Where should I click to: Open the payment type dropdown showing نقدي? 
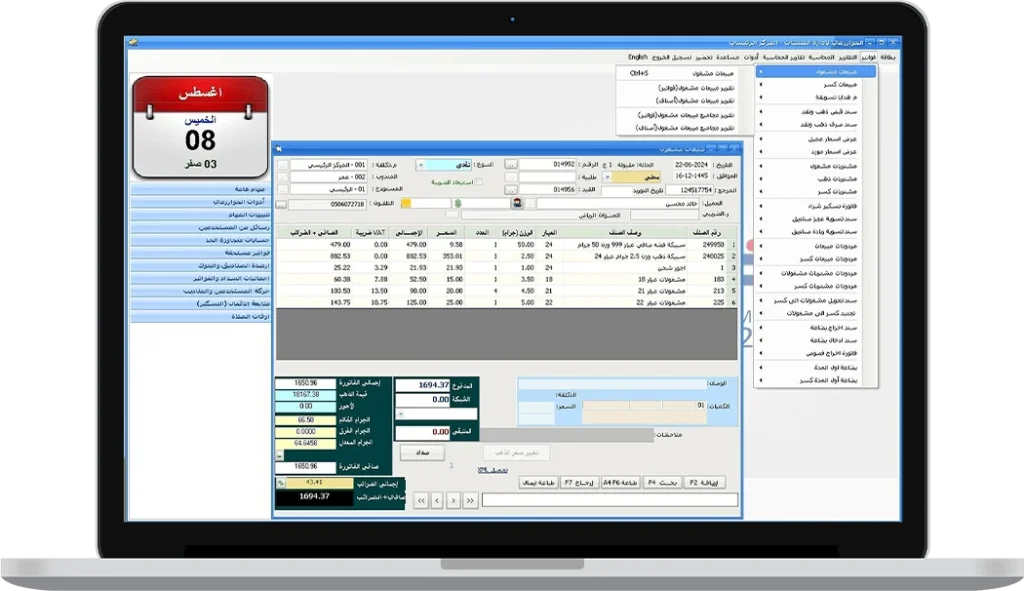(422, 165)
